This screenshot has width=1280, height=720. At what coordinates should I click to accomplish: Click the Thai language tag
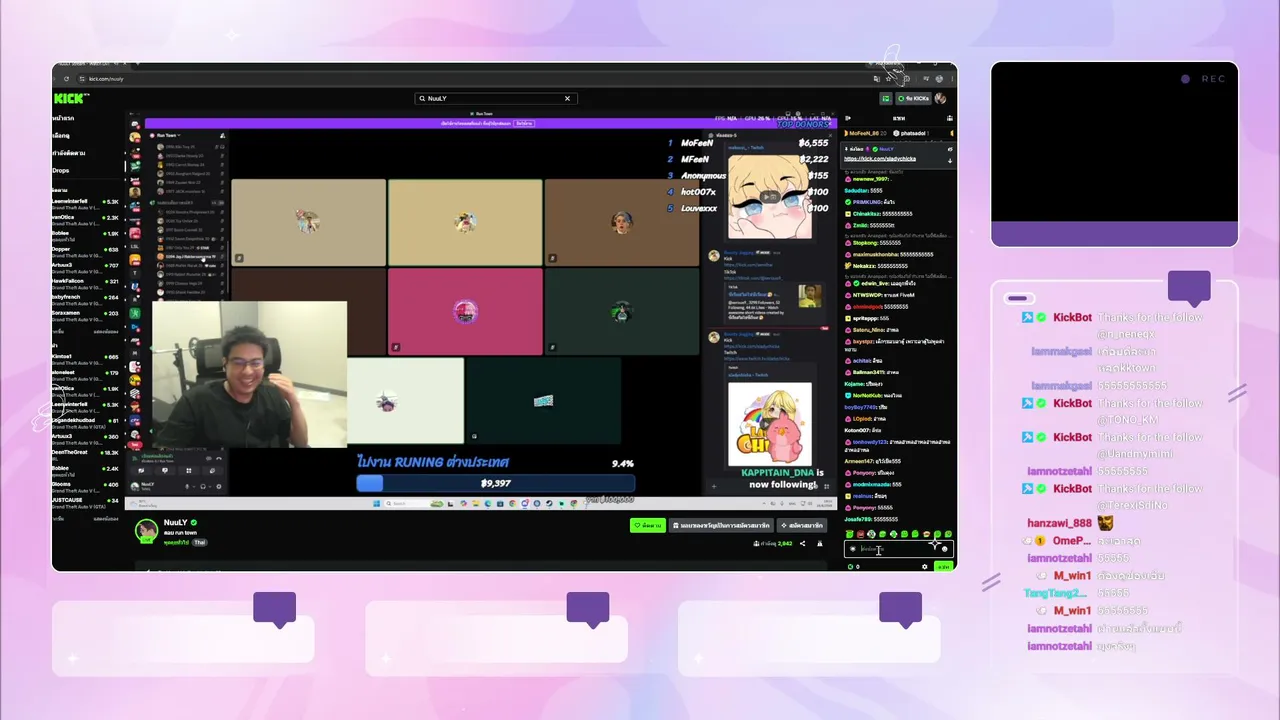(199, 542)
